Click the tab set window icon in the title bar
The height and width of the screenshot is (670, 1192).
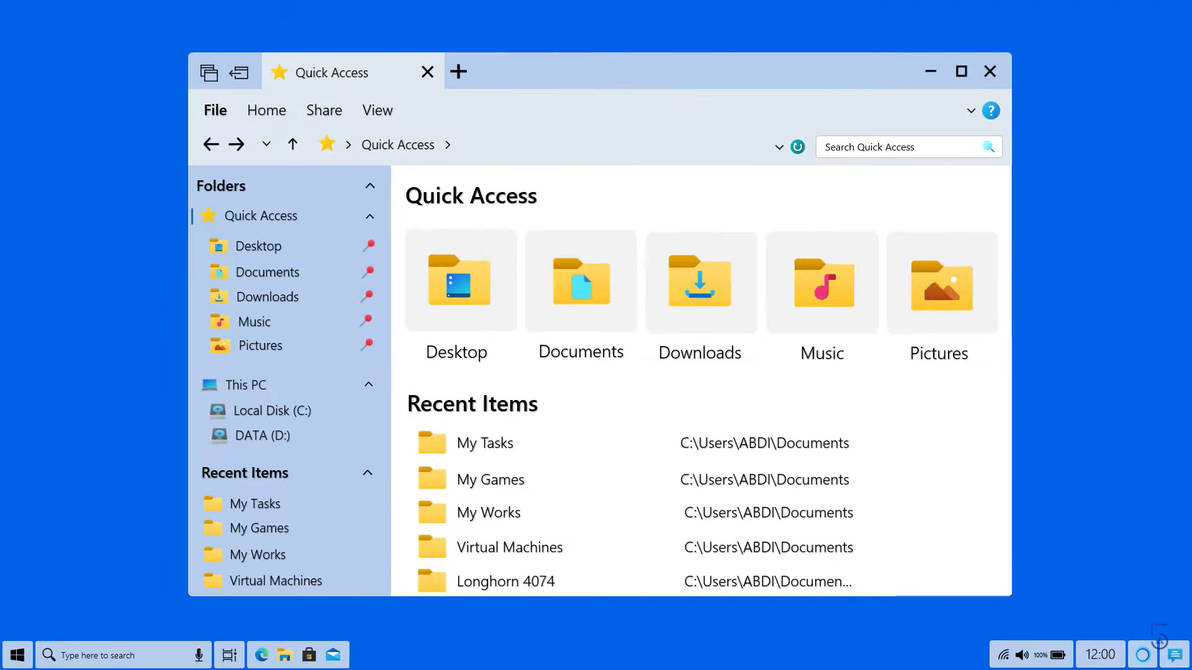coord(209,72)
